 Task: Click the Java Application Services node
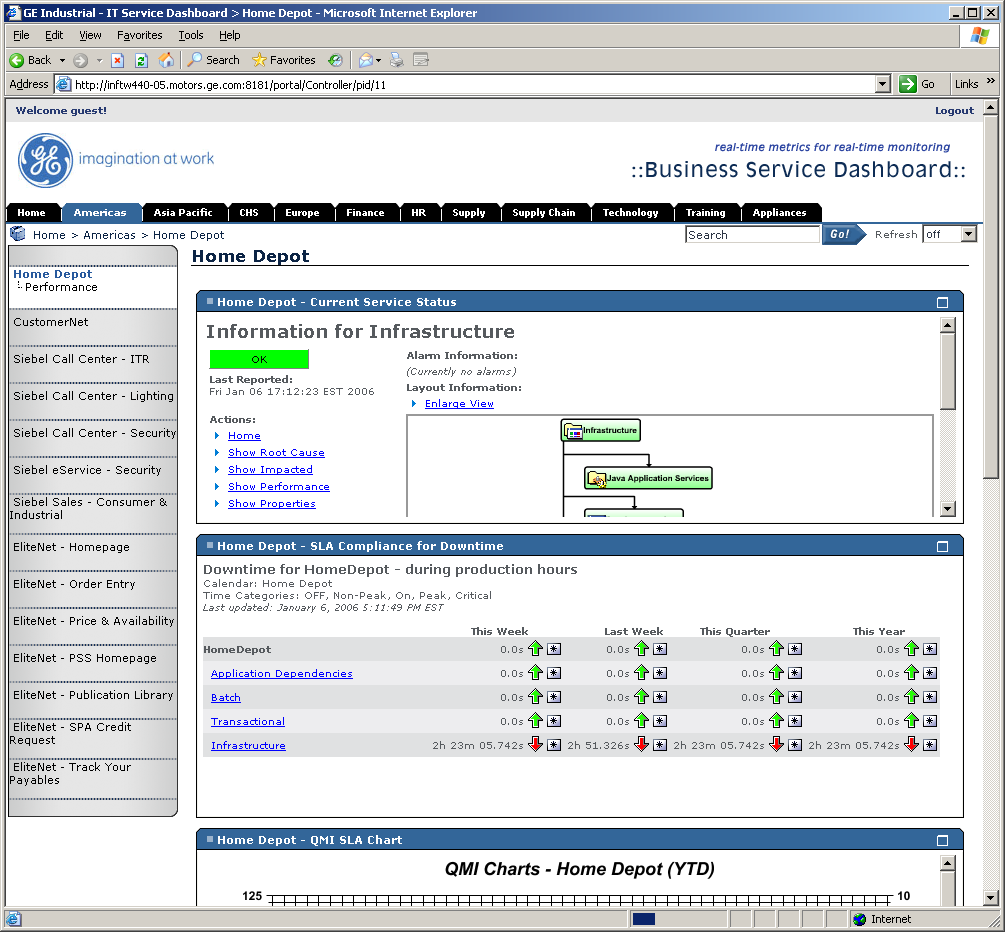coord(648,478)
